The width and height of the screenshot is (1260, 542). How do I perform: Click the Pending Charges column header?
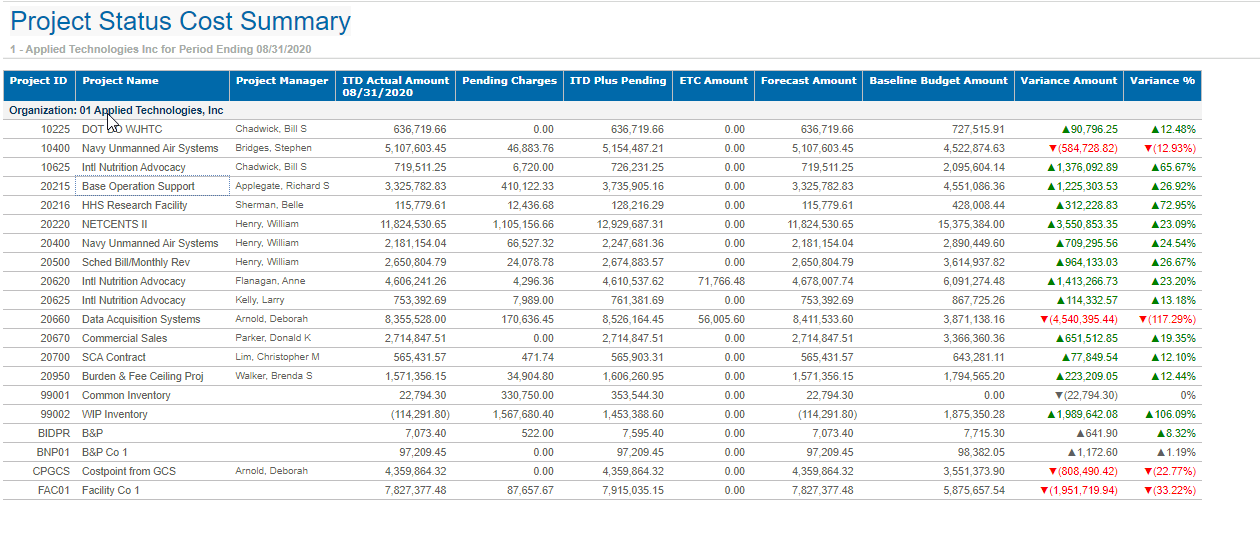click(509, 81)
